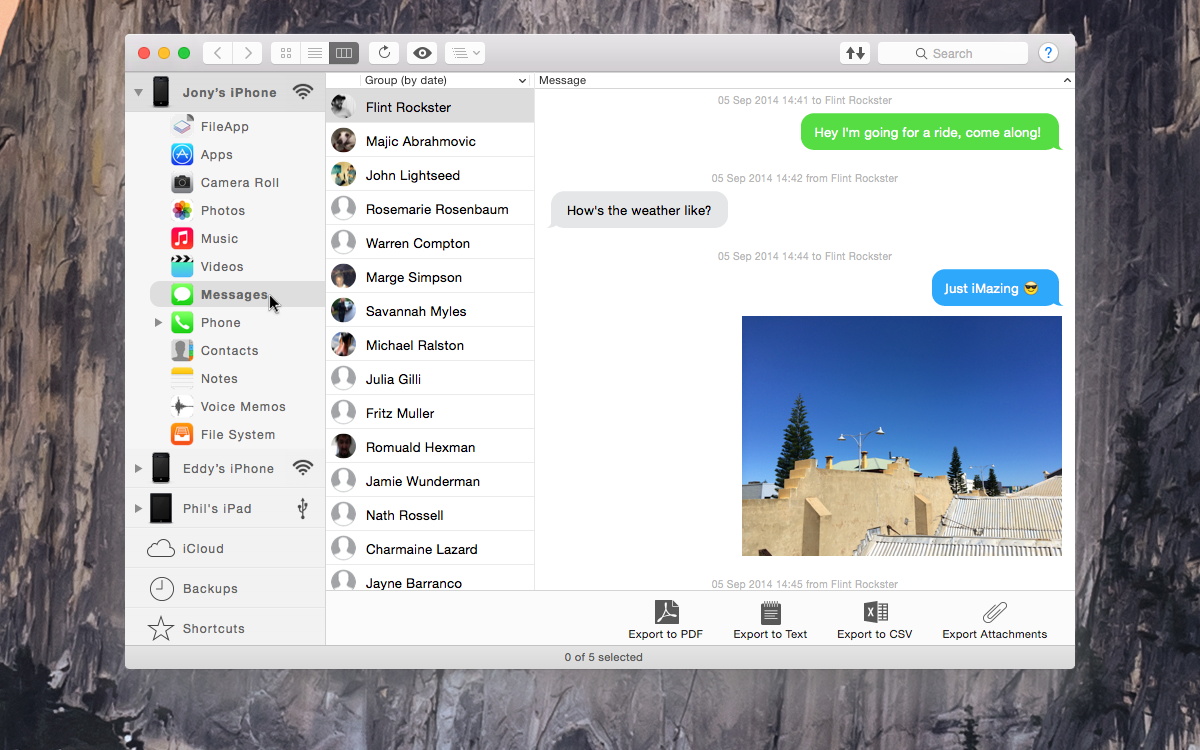The image size is (1200, 750).
Task: Go back with the navigation arrow
Action: 218,53
